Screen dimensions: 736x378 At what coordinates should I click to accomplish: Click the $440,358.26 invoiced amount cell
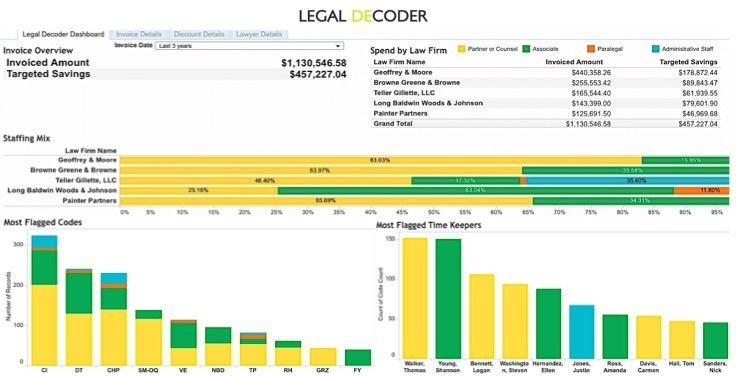pyautogui.click(x=591, y=73)
